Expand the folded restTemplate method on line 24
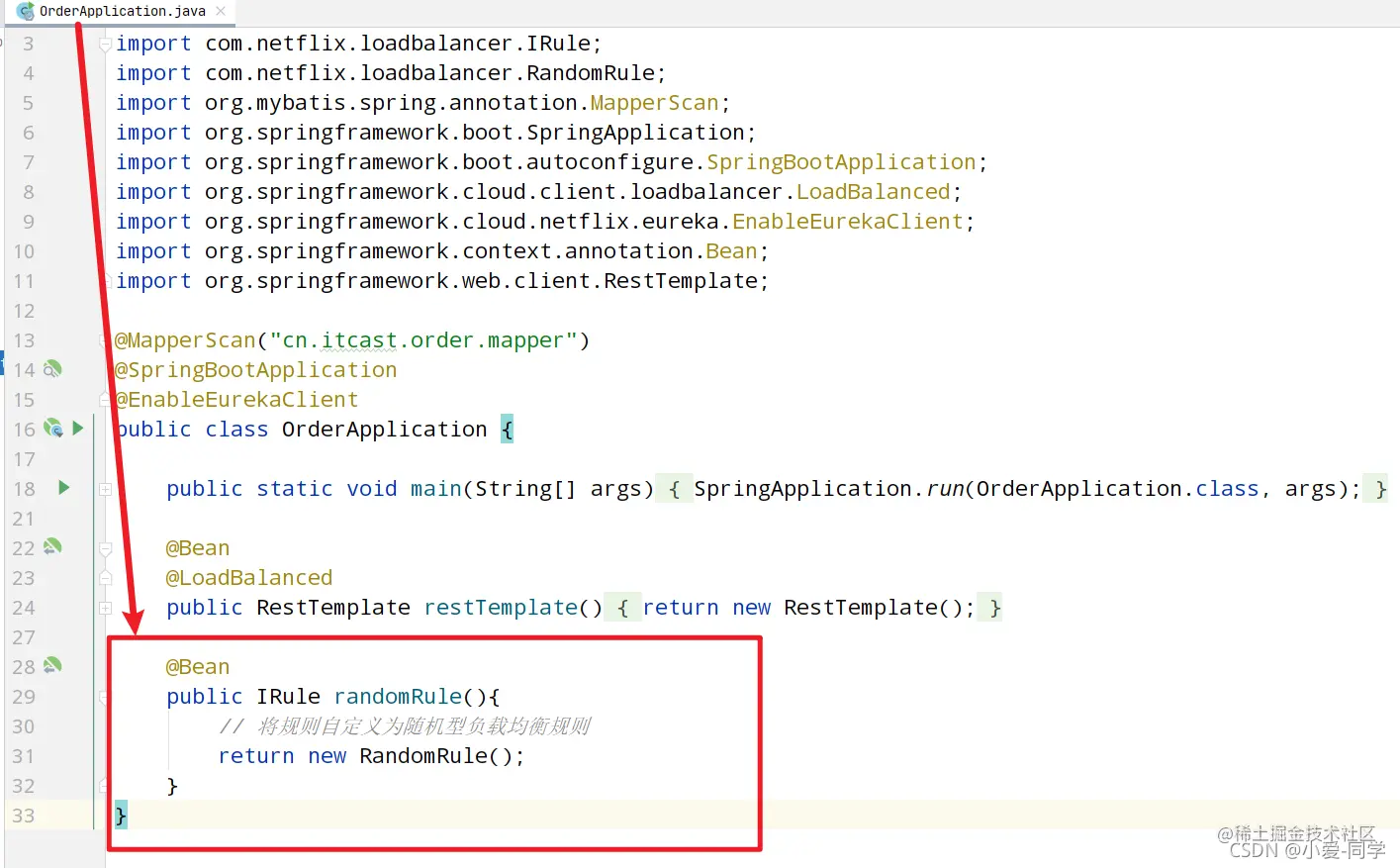Screen dimensions: 1400x868 tap(105, 608)
